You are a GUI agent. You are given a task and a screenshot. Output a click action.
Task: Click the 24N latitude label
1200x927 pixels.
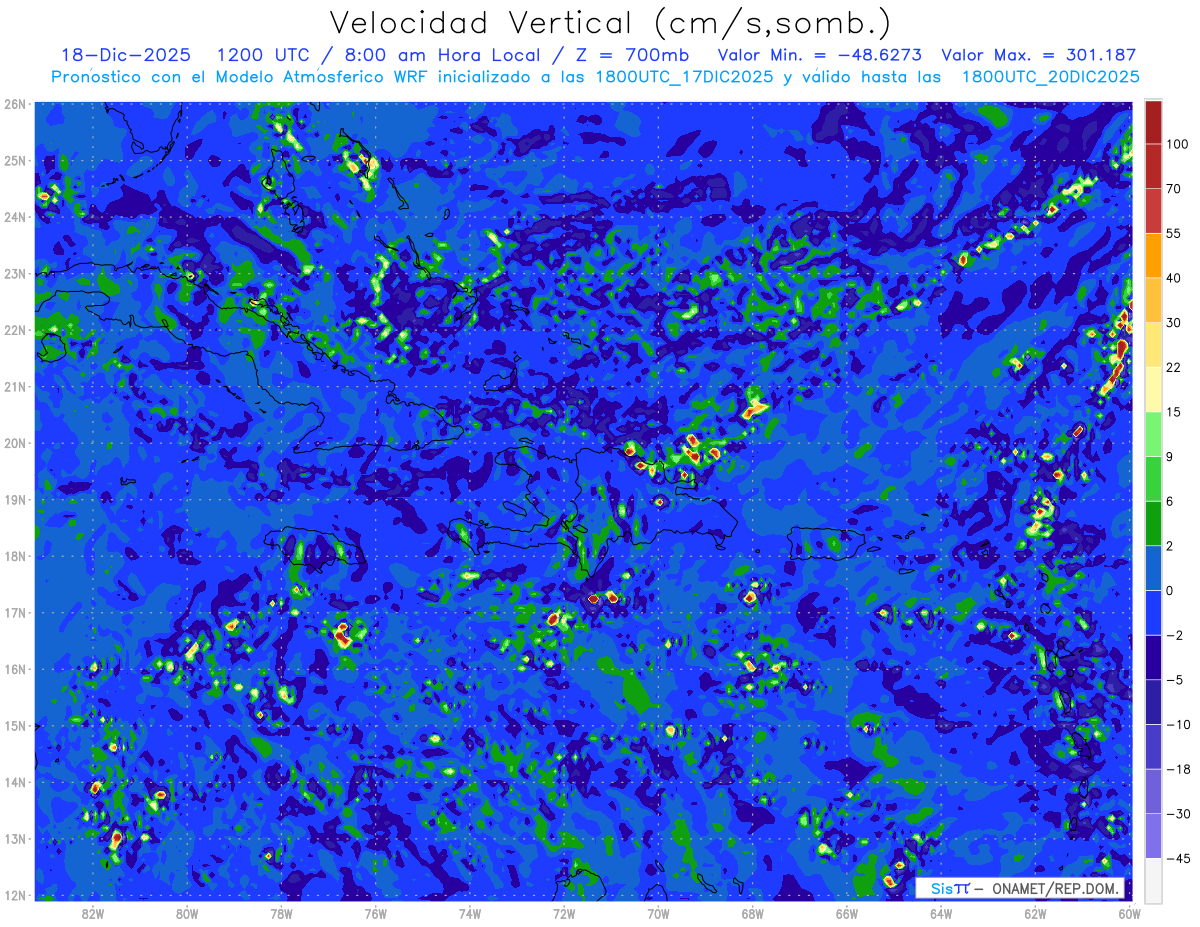tap(14, 217)
